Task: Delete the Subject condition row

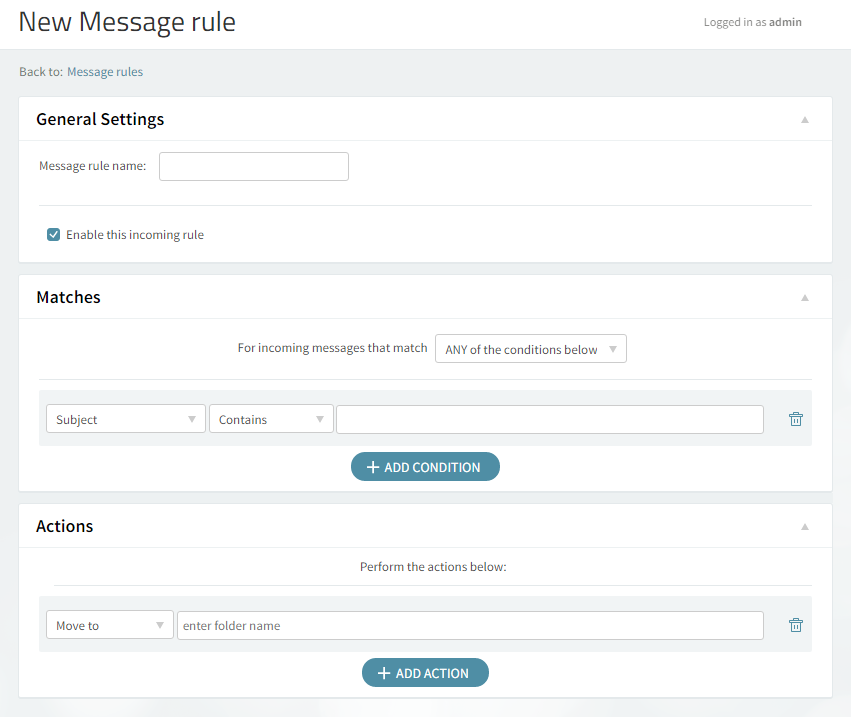Action: click(795, 419)
